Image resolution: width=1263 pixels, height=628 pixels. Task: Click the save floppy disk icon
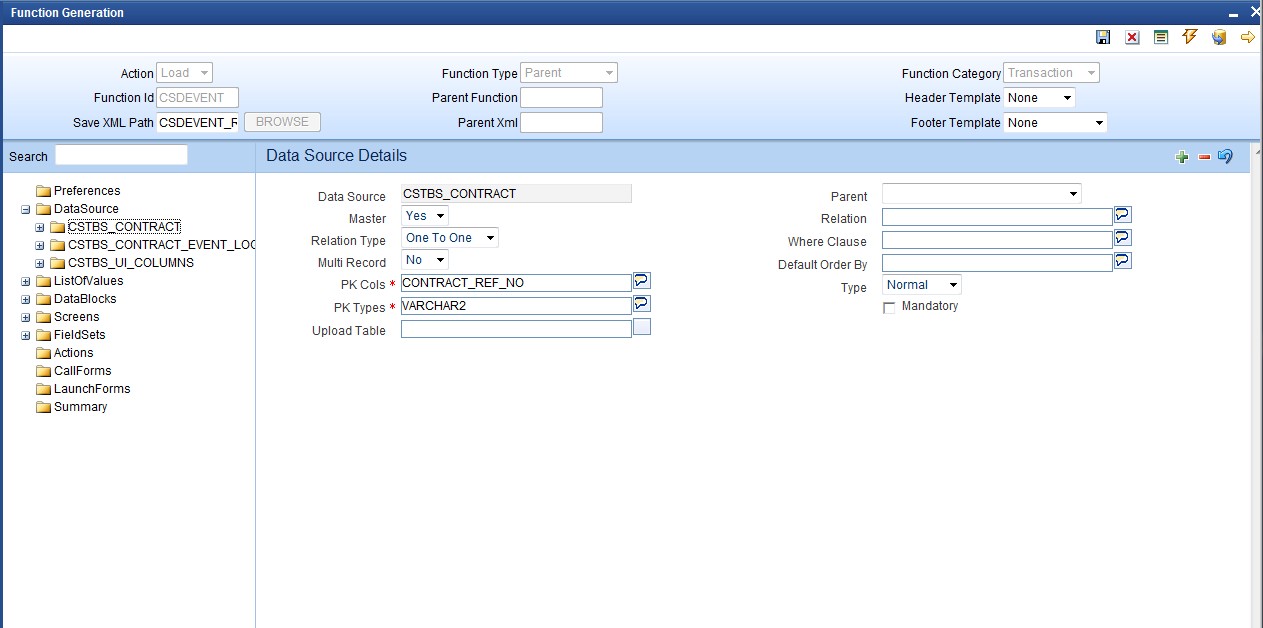pyautogui.click(x=1103, y=37)
